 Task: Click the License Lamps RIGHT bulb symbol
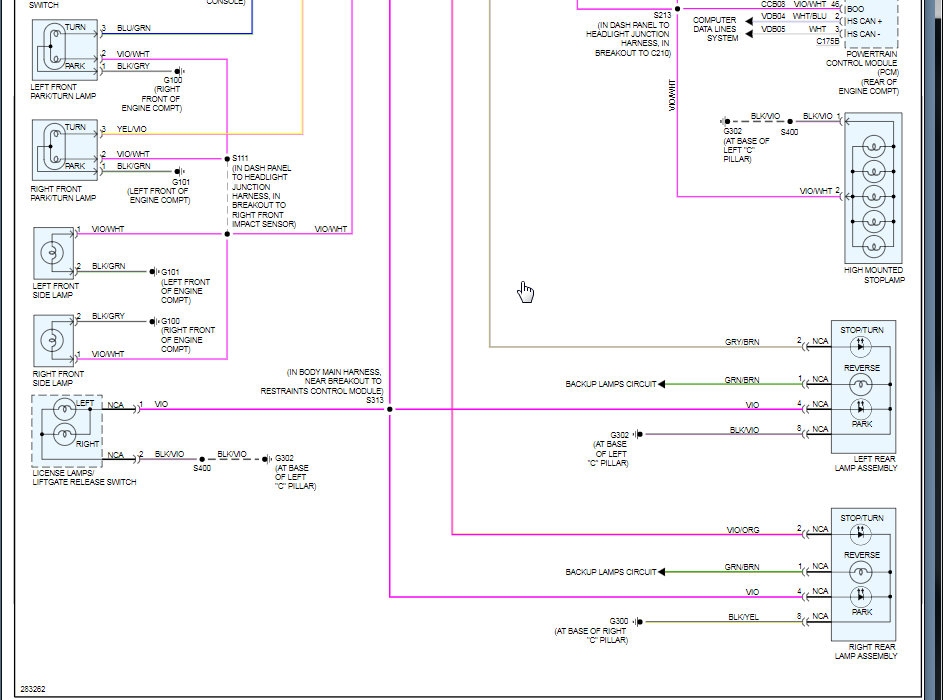point(65,434)
